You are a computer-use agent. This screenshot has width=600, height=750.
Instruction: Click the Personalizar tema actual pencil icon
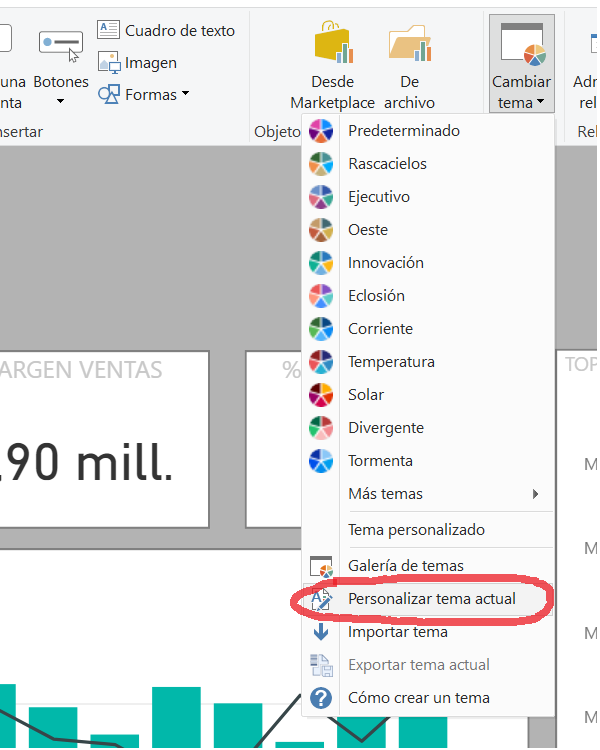tap(321, 599)
